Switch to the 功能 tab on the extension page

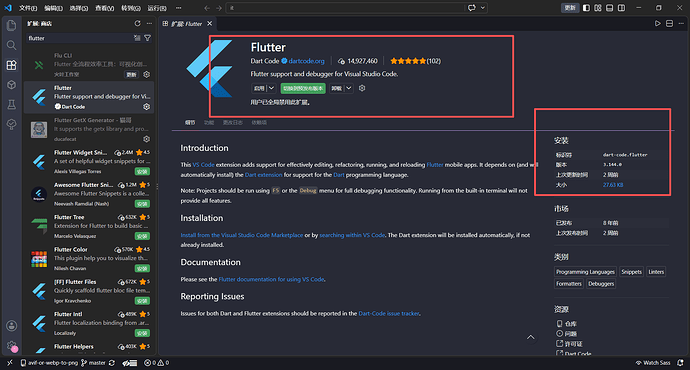[209, 123]
